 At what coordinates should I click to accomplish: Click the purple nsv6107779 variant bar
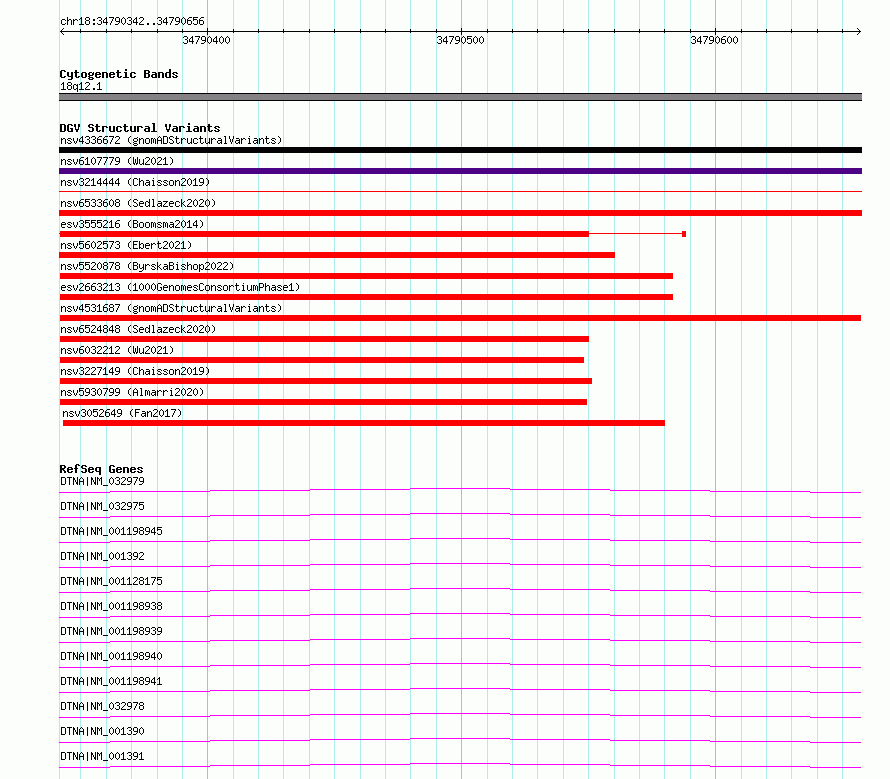[x=460, y=171]
